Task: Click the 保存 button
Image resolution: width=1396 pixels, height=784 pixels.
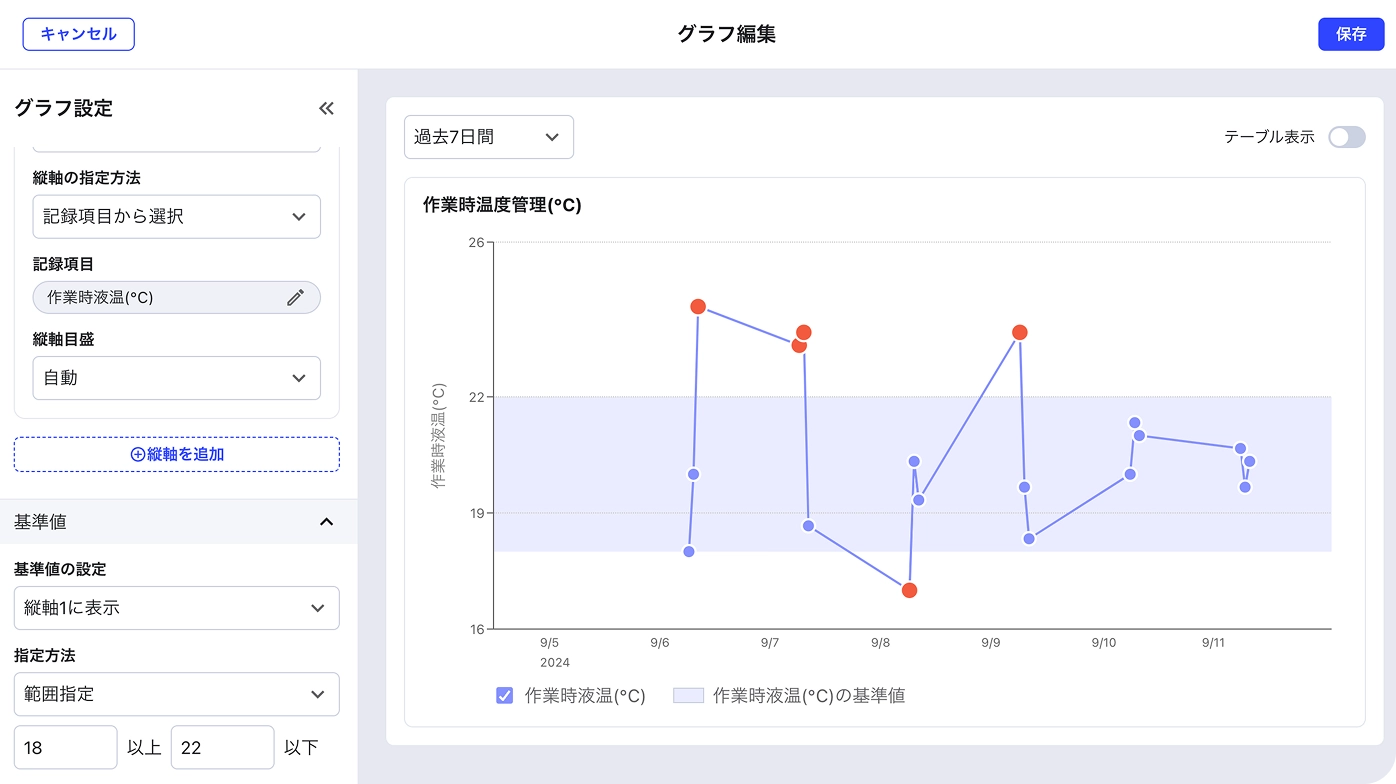Action: 1350,34
